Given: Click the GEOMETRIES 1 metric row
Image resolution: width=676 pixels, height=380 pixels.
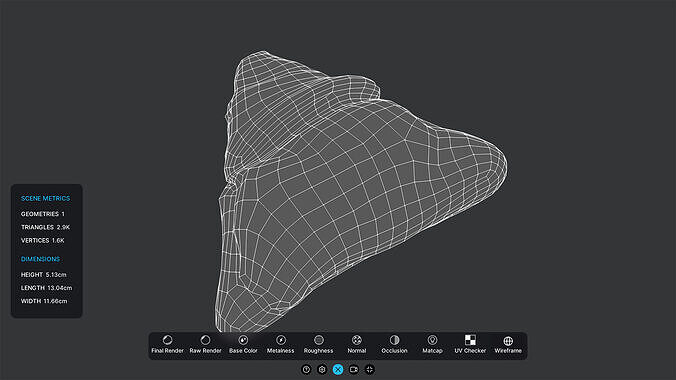Looking at the screenshot, I should pyautogui.click(x=43, y=214).
